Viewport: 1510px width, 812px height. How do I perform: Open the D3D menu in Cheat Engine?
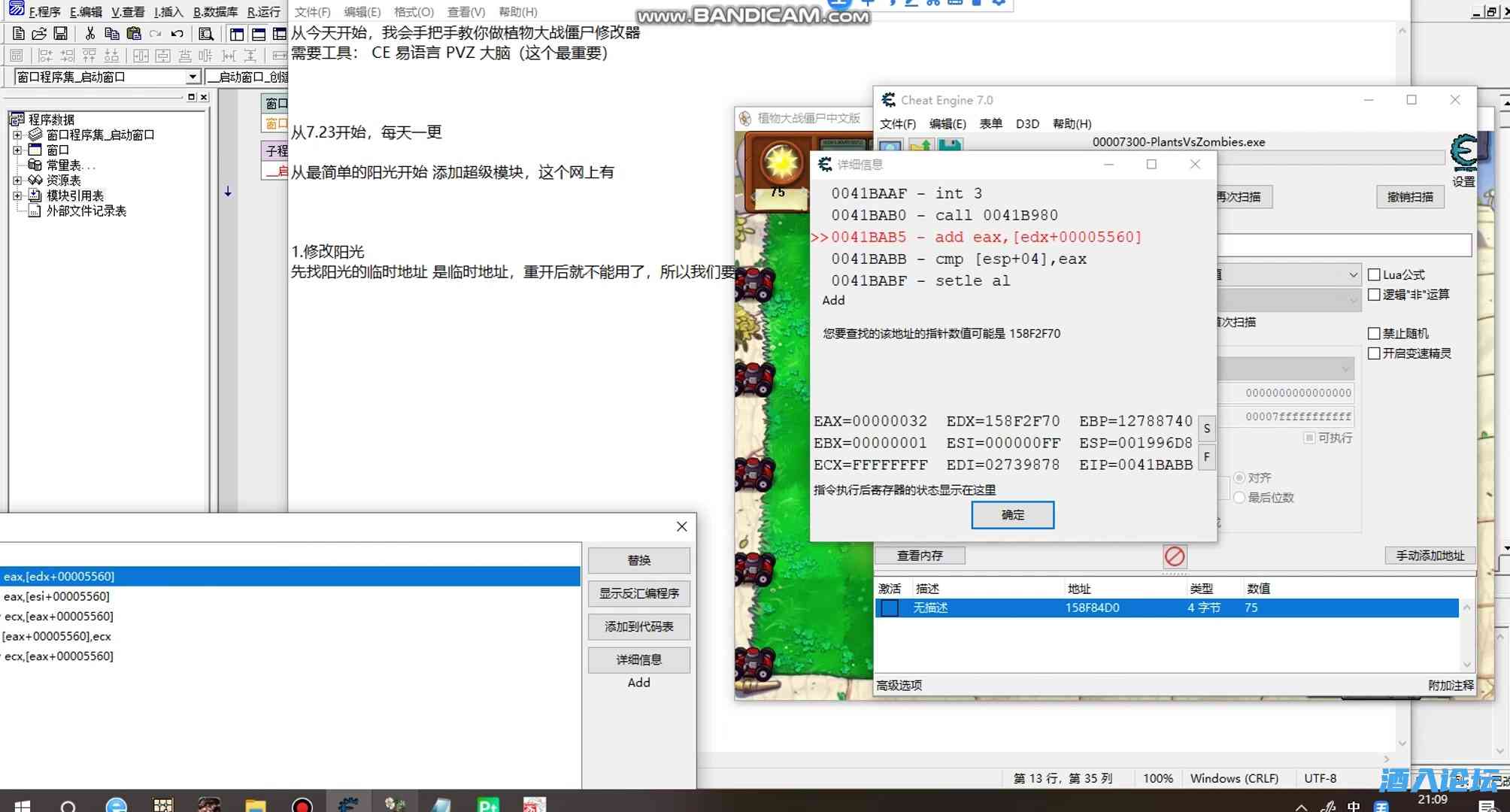(1027, 123)
